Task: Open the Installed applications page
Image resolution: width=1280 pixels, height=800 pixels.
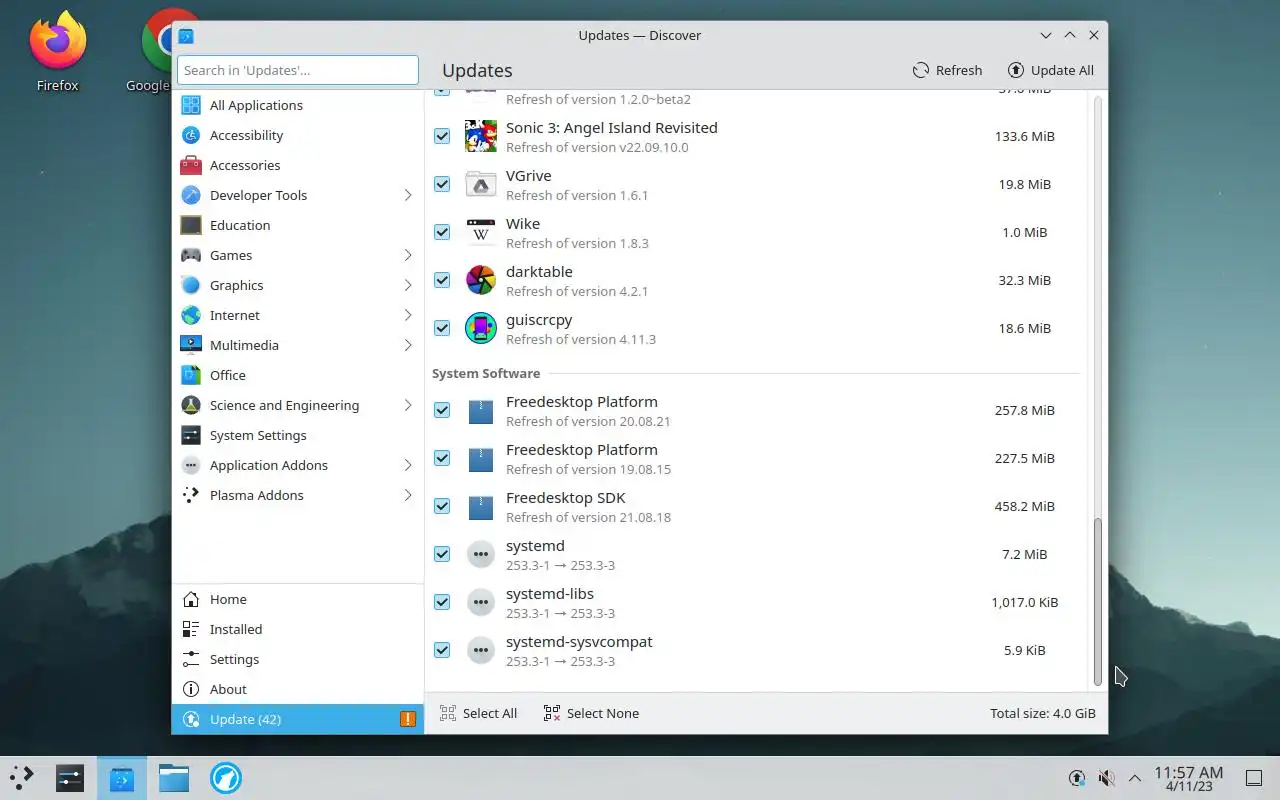Action: pos(298,629)
